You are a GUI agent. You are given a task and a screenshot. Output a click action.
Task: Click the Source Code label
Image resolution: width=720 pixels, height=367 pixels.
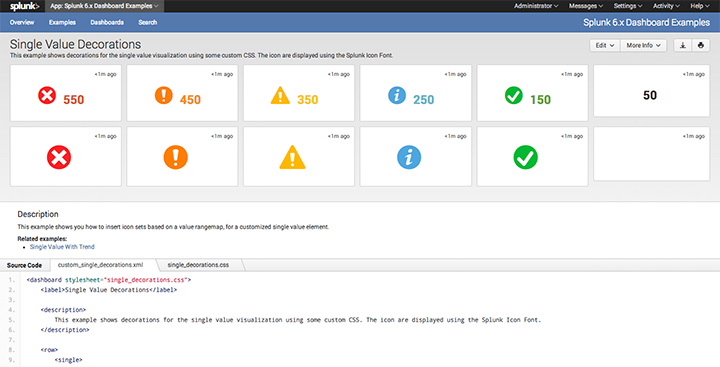(x=24, y=265)
